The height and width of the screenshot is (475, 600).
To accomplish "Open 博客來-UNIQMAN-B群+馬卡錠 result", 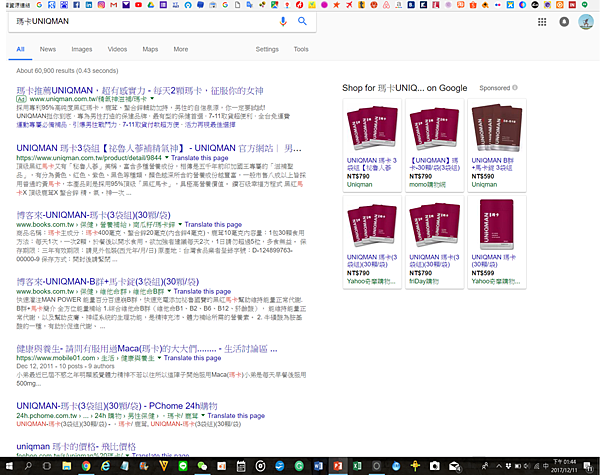I will pyautogui.click(x=108, y=282).
